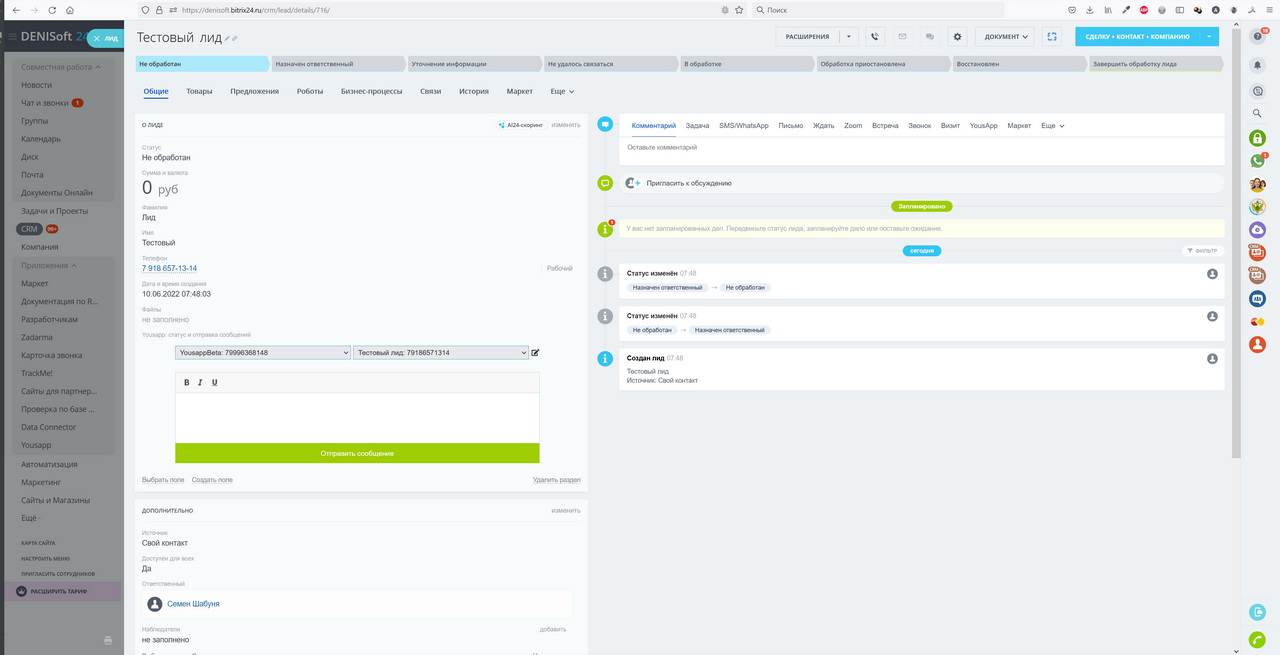Click the WhatsApp icon in right sidebar

[x=1258, y=161]
